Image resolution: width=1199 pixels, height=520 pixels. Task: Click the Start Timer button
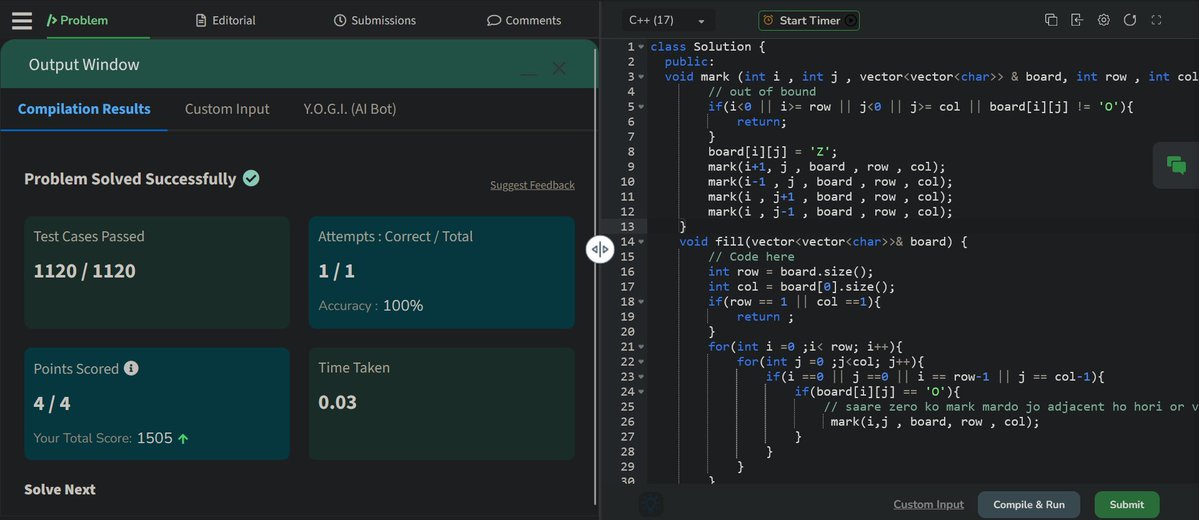[809, 21]
